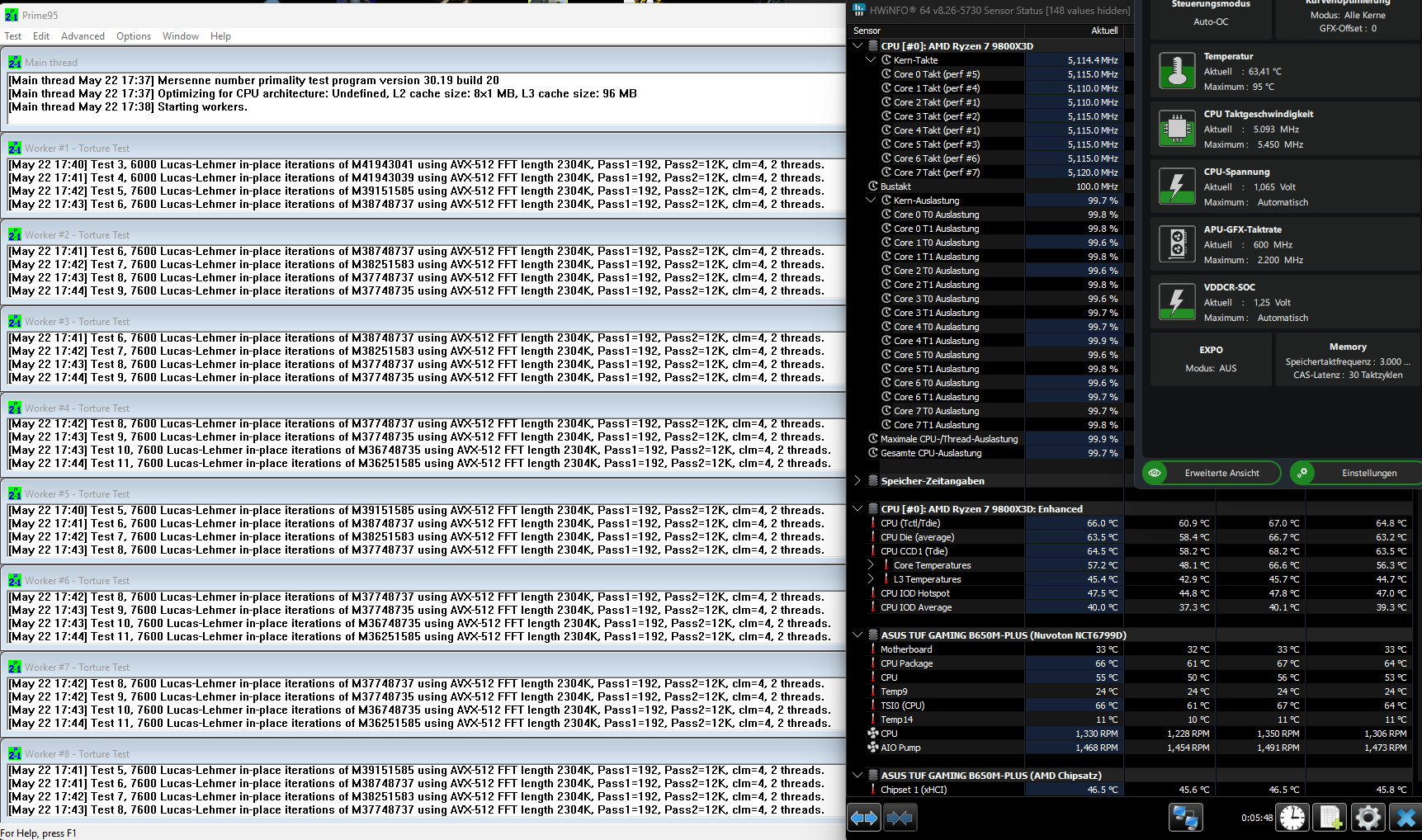This screenshot has height=840, width=1422.
Task: Click the HWiNFO expand-left-right arrows icon
Action: 864,818
